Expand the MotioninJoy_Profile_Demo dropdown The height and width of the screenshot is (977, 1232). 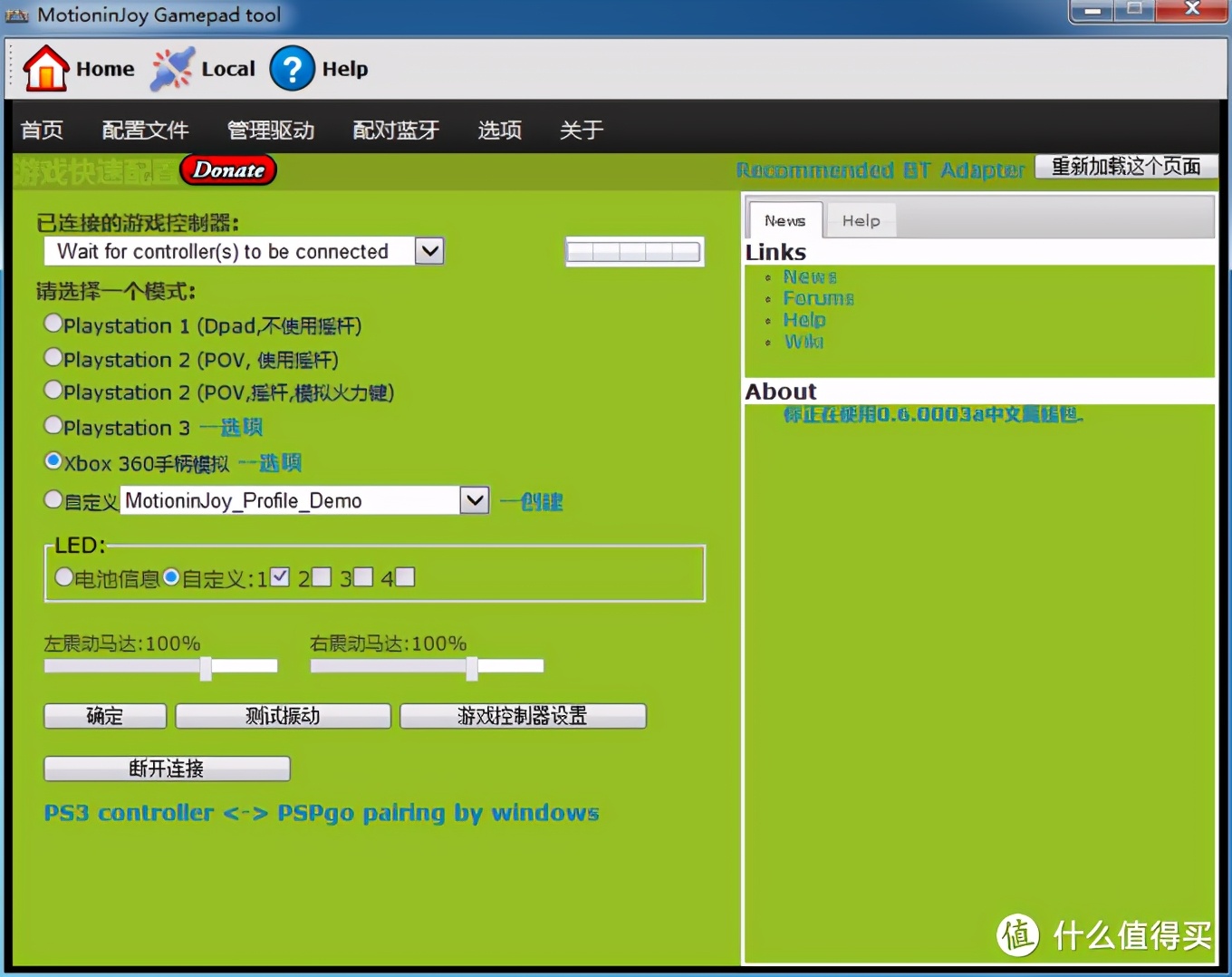475,499
